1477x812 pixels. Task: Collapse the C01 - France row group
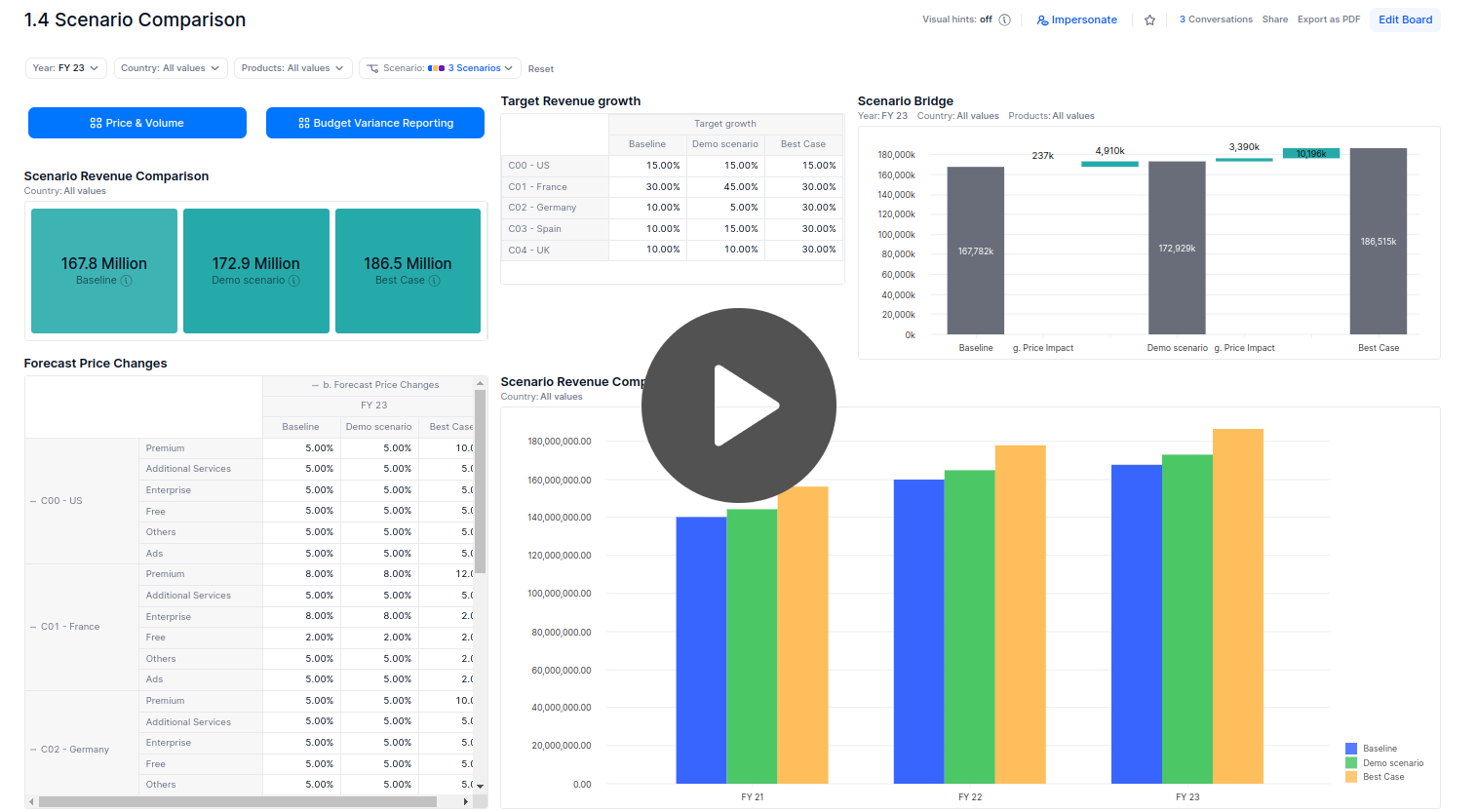point(33,627)
